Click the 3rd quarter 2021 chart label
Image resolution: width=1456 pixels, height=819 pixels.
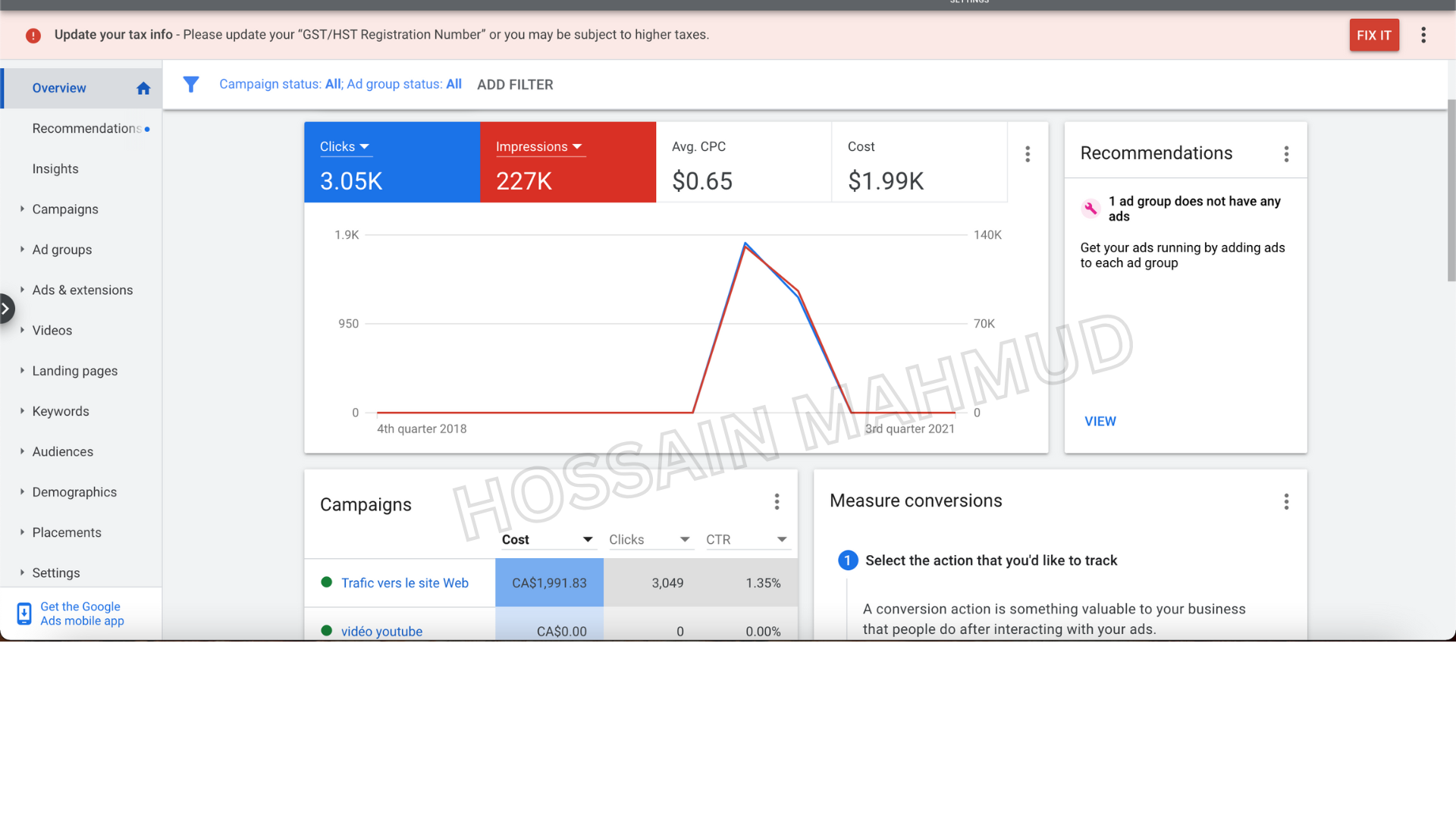coord(910,429)
